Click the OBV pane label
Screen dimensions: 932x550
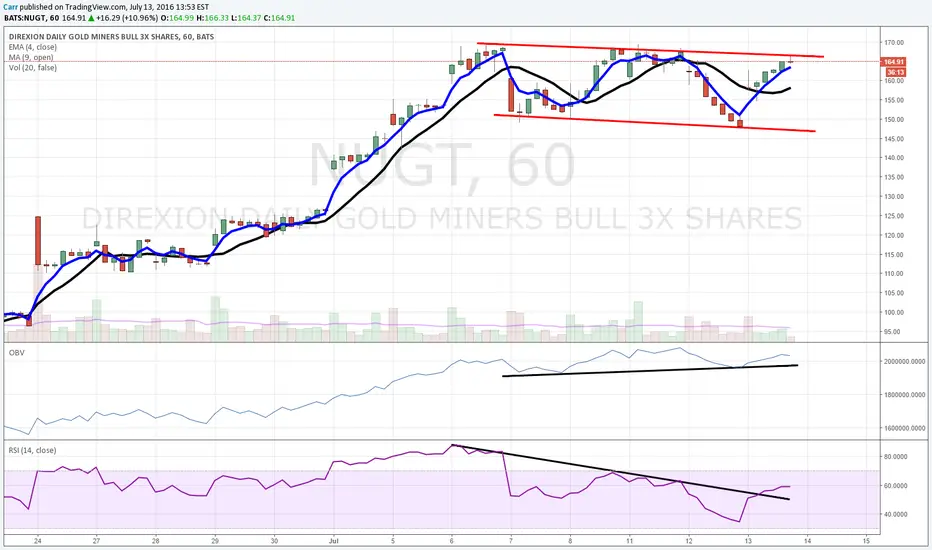[x=17, y=353]
